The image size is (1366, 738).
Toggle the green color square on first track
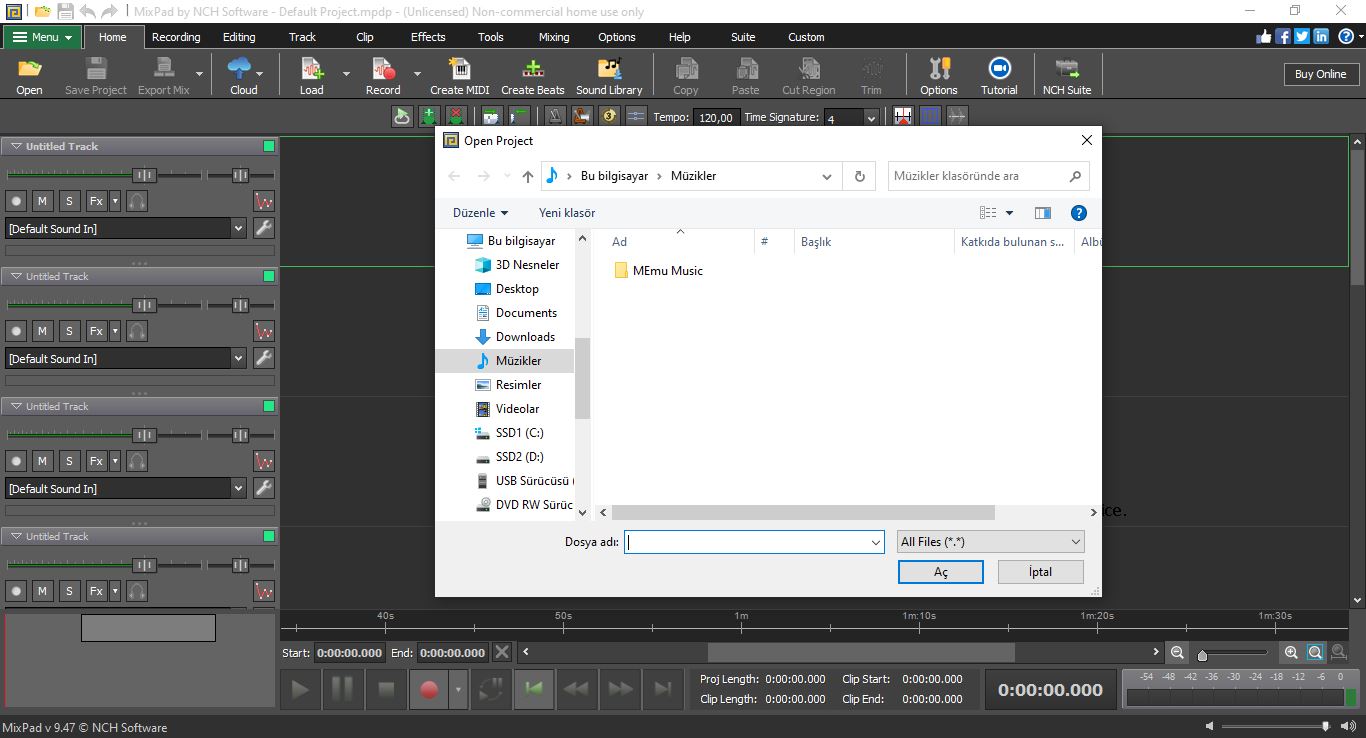coord(268,146)
